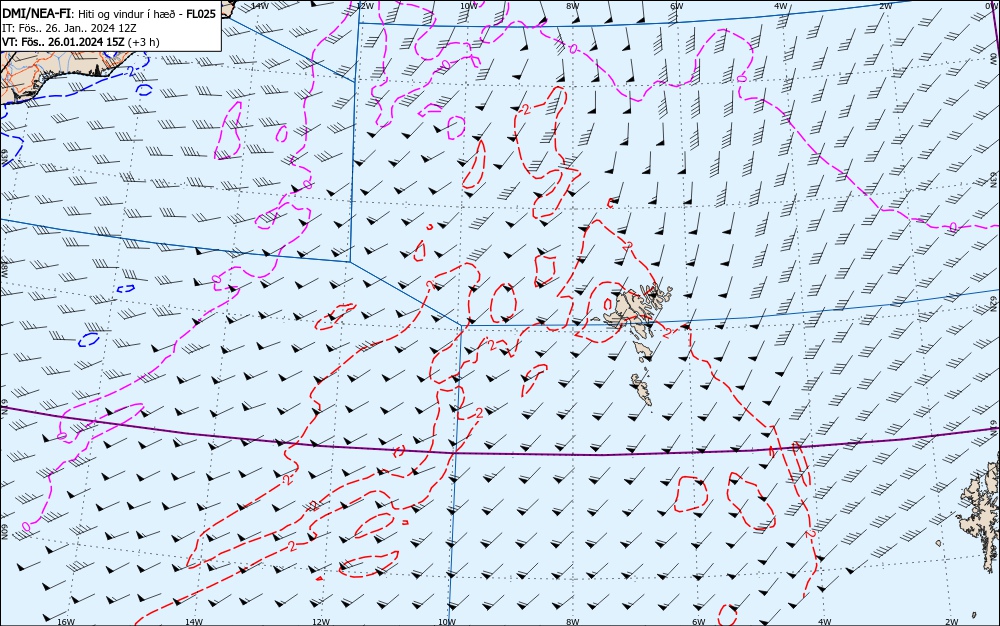Screen dimensions: 1000x626
Task: Click the '2W' label on the bottom edge
Action: (952, 622)
